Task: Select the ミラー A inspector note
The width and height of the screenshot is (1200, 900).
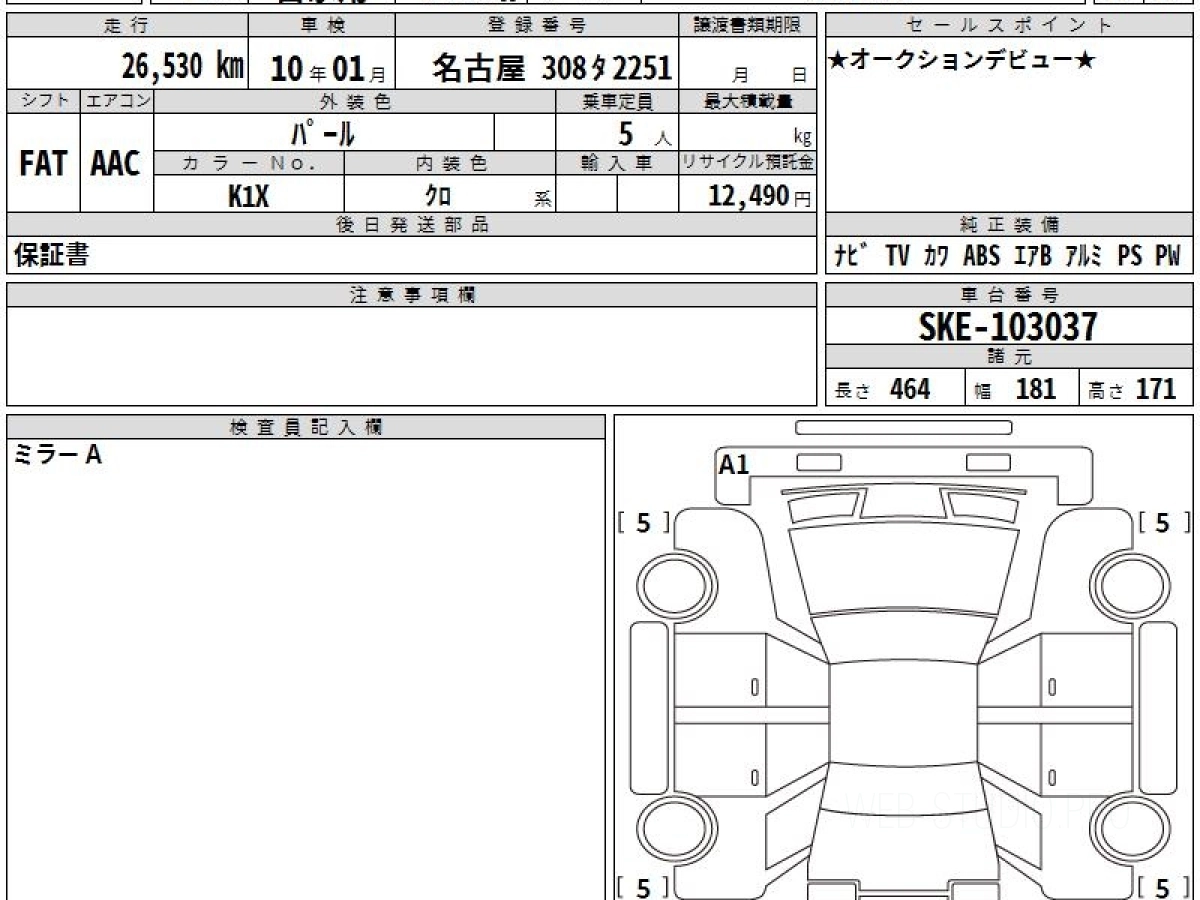Action: tap(57, 455)
